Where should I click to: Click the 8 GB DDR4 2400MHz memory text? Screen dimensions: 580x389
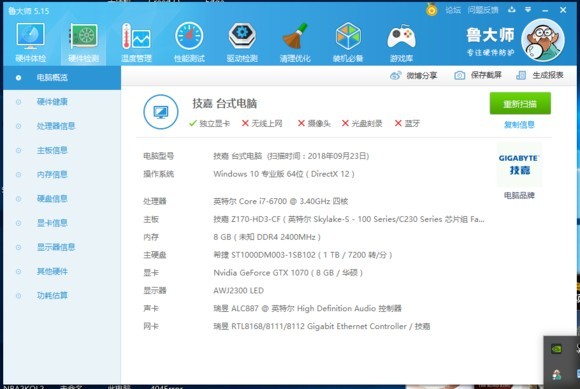[x=267, y=237]
